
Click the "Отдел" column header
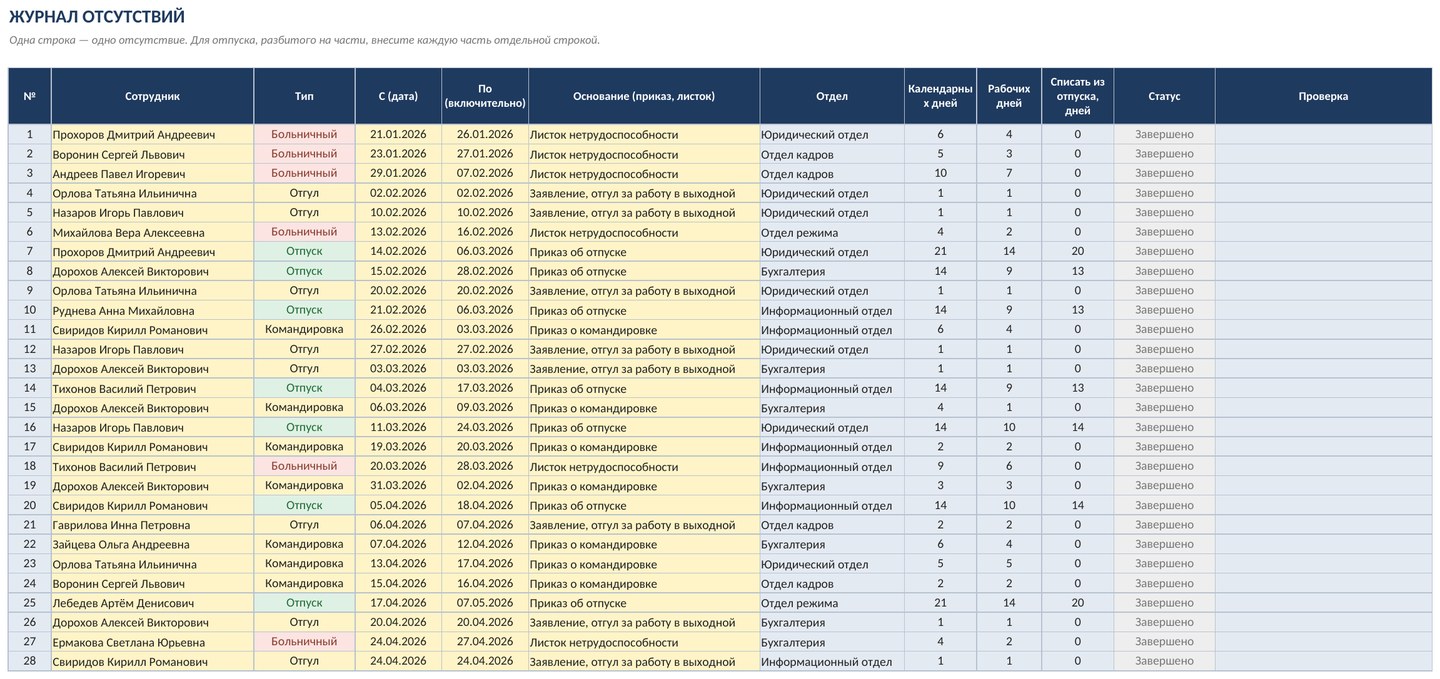[x=832, y=96]
